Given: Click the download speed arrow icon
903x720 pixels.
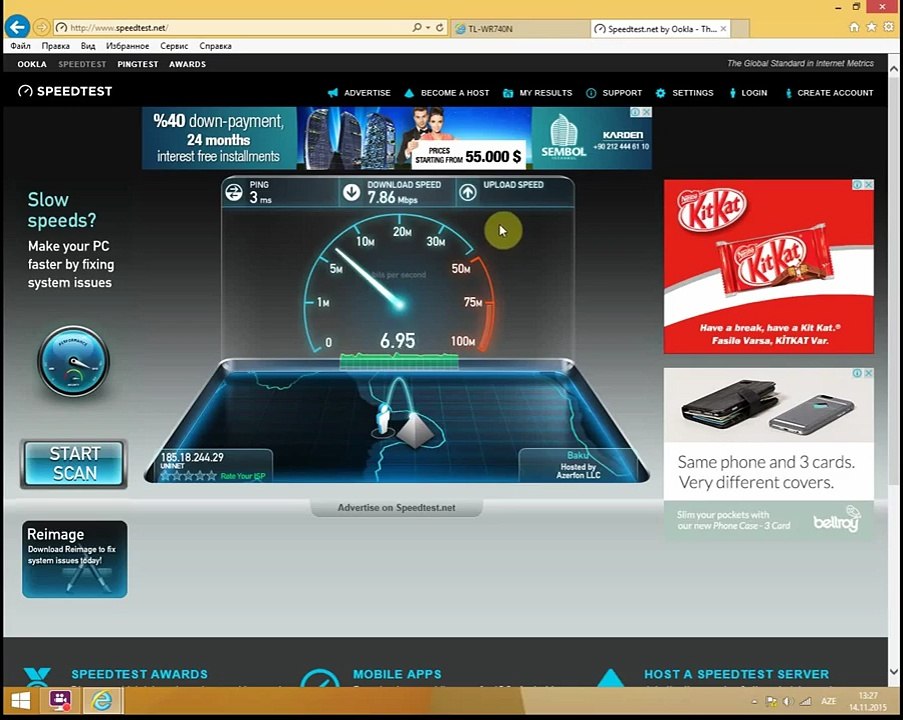Looking at the screenshot, I should click(x=351, y=192).
